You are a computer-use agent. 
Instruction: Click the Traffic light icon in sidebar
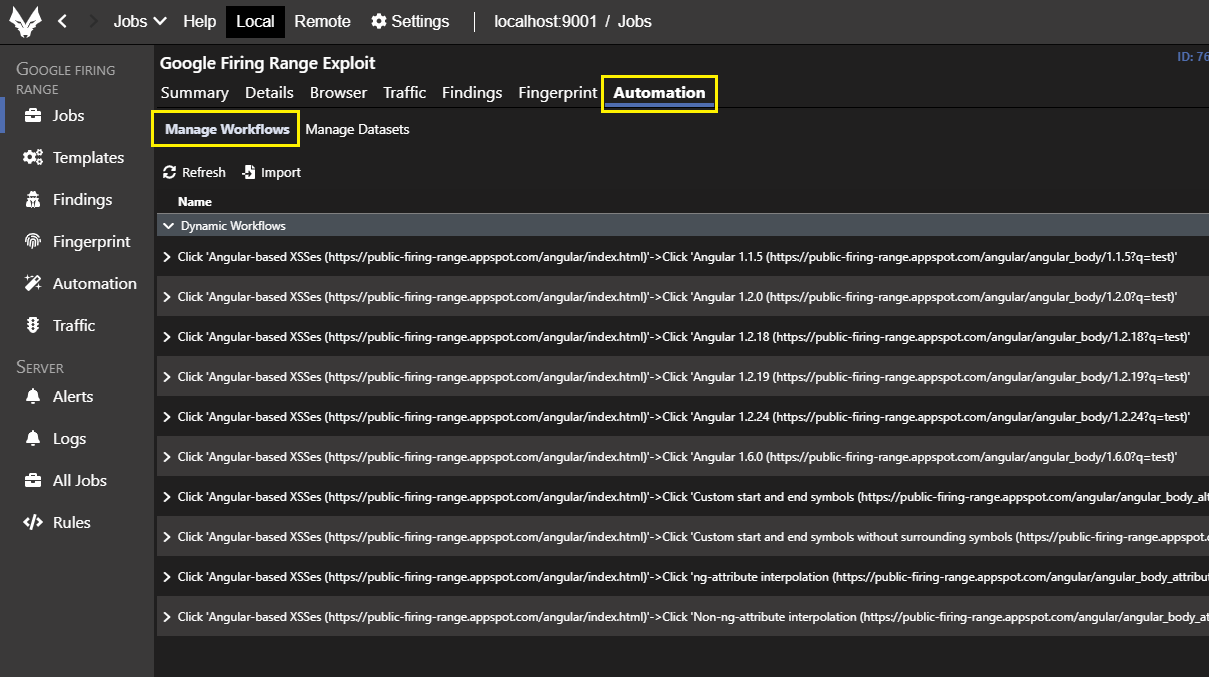[x=33, y=326]
